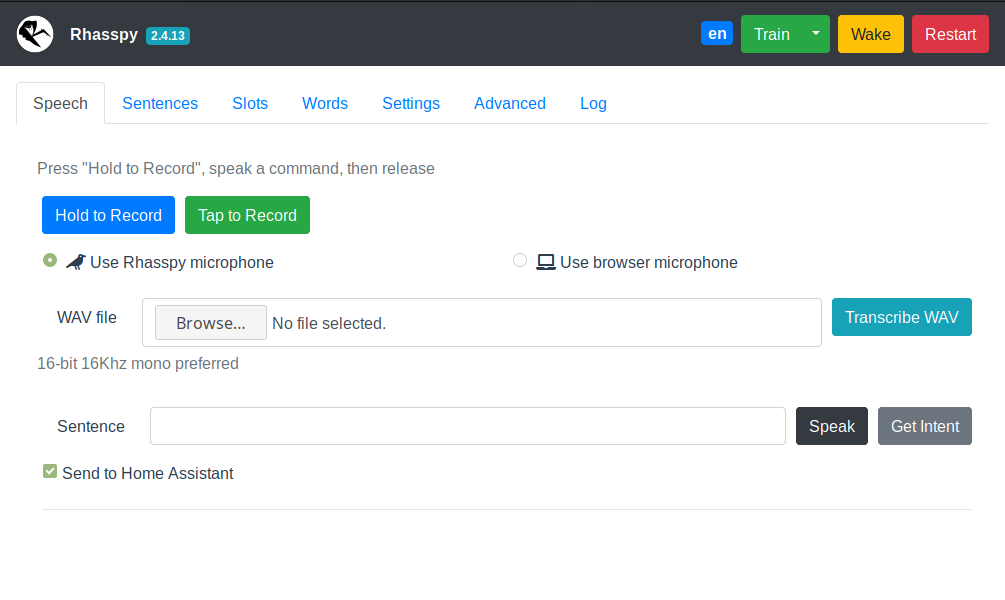Open the Sentences tab

pos(160,103)
